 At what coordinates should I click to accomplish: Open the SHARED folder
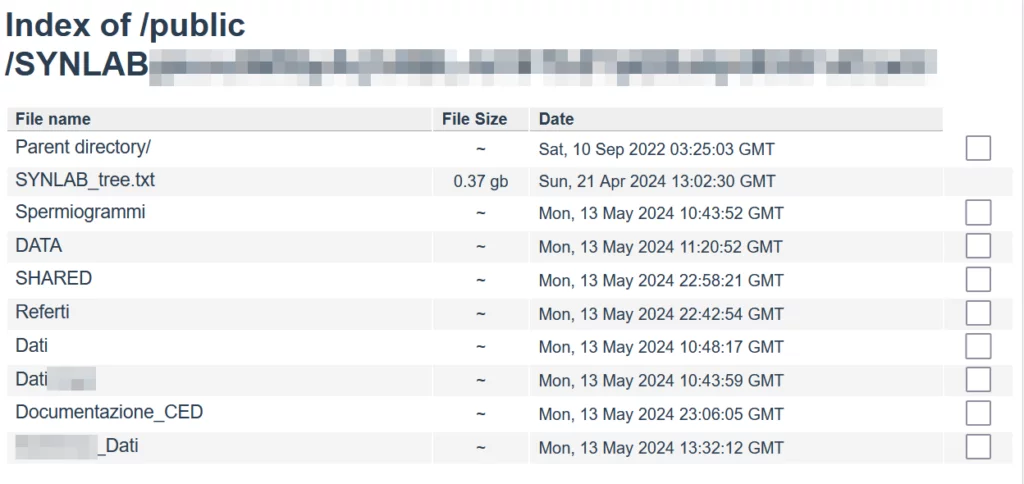click(54, 279)
